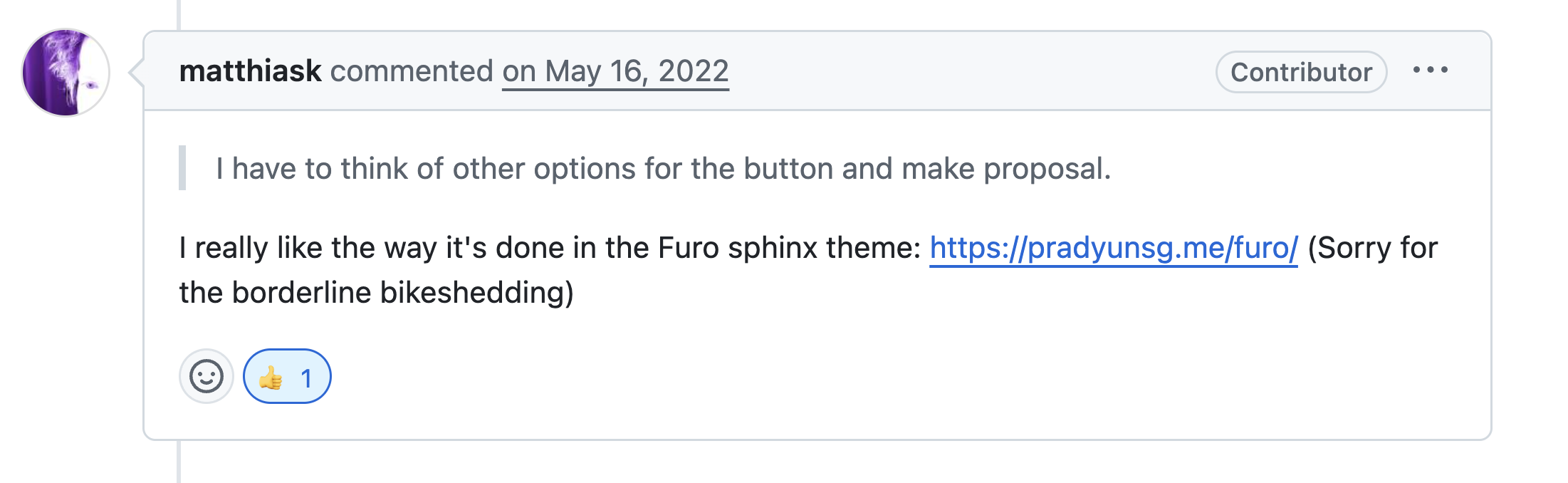Image resolution: width=1568 pixels, height=483 pixels.
Task: Toggle the thumbs-up reaction
Action: pos(287,376)
